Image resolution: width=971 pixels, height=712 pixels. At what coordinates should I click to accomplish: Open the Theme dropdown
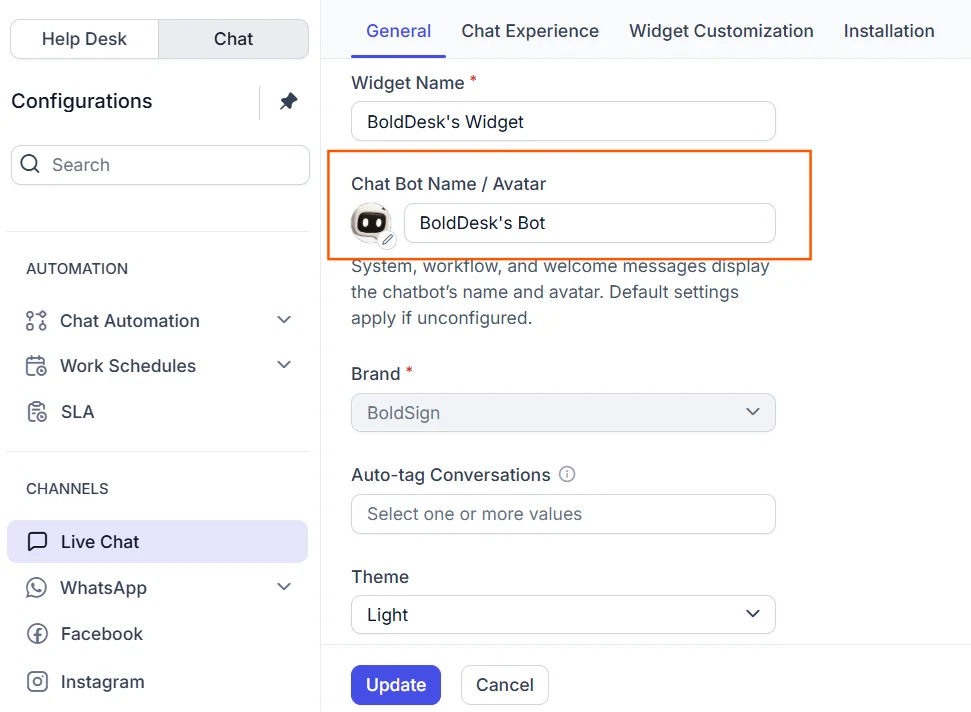click(563, 614)
